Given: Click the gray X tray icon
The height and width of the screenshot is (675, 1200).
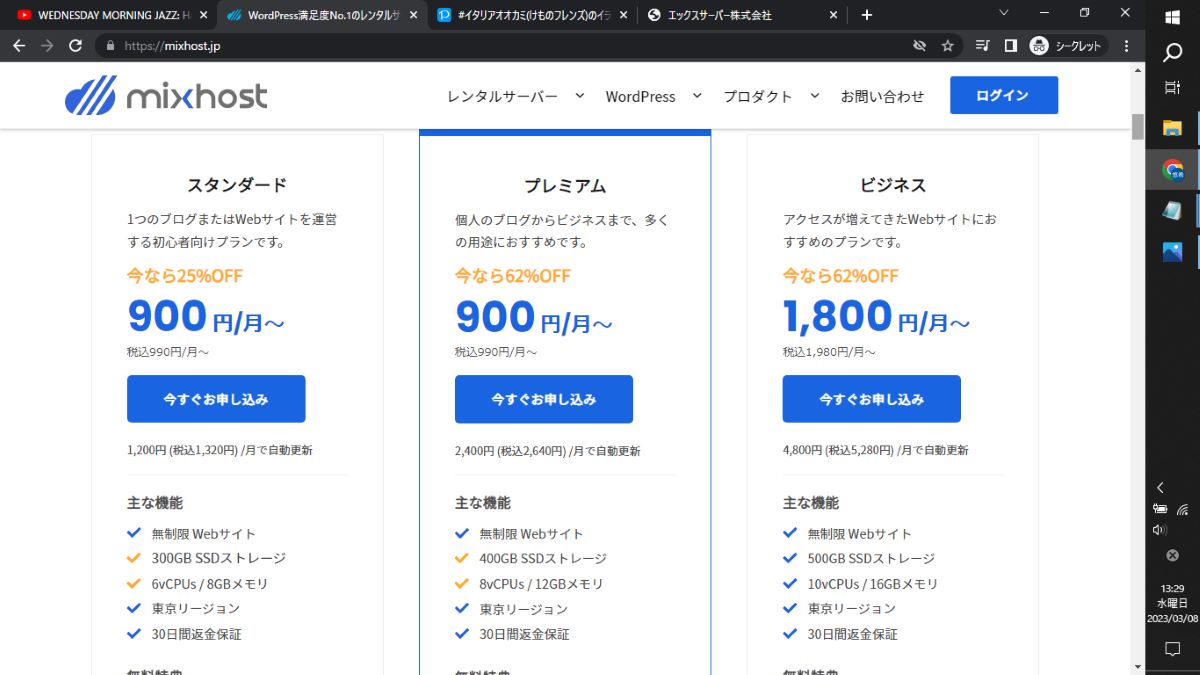Looking at the screenshot, I should (x=1173, y=555).
